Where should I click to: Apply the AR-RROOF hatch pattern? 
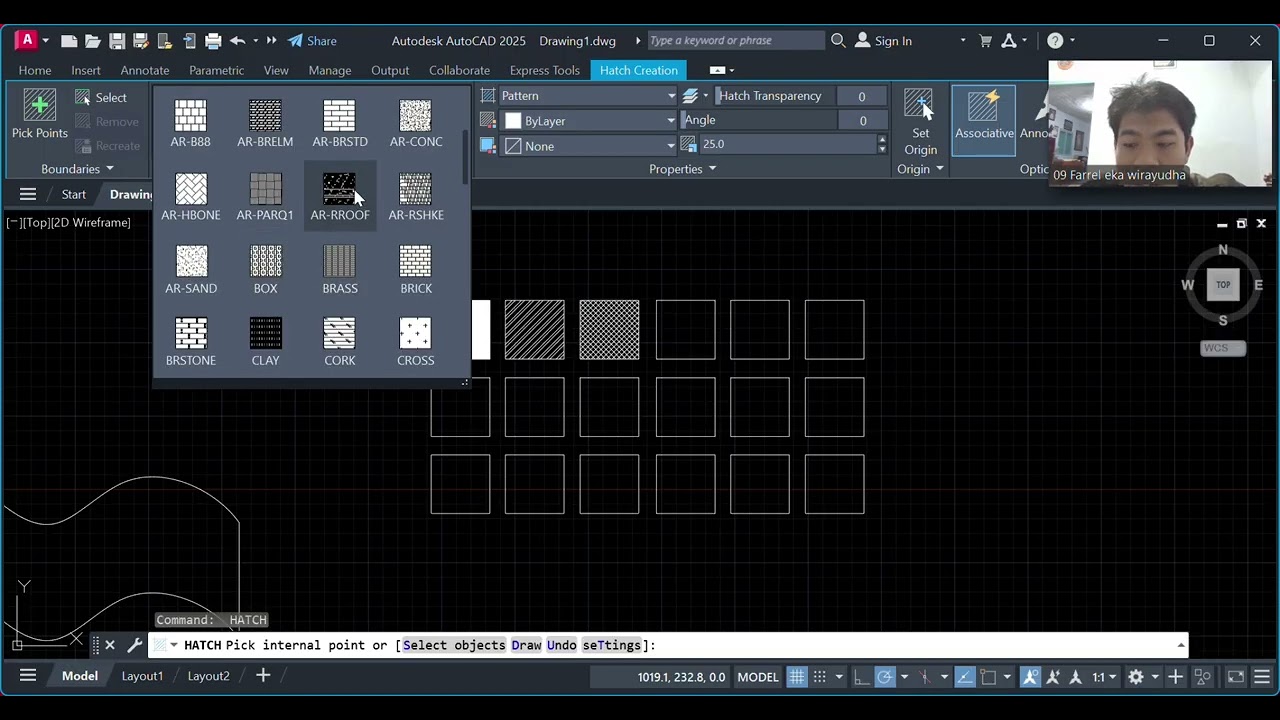340,196
